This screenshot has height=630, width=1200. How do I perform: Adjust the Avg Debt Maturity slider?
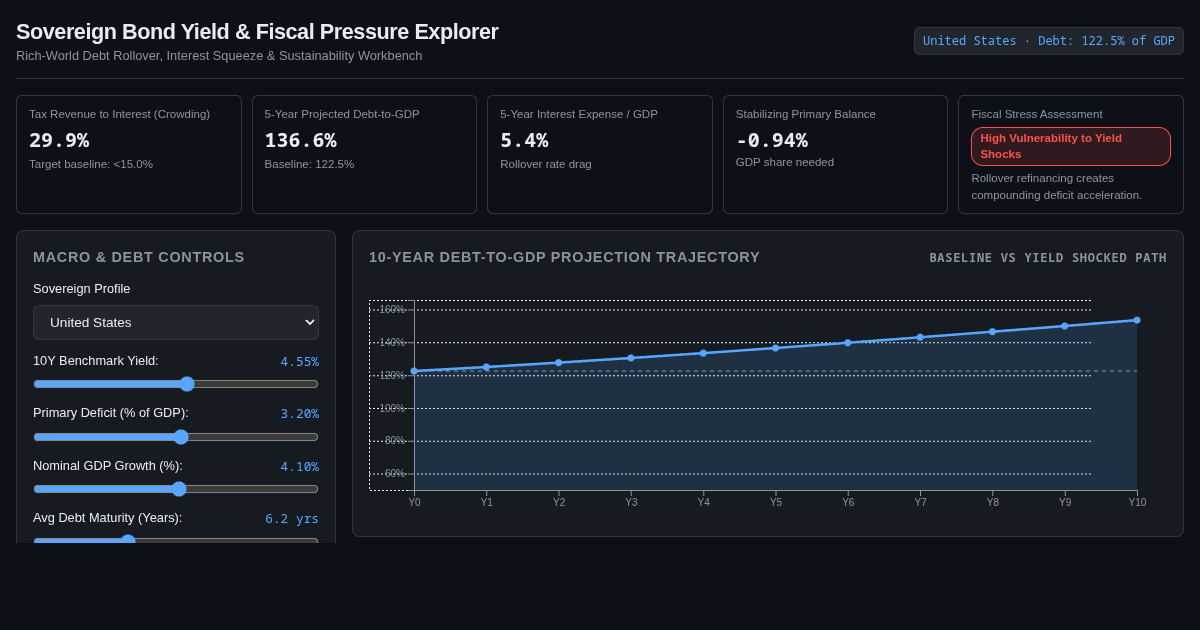tap(176, 540)
